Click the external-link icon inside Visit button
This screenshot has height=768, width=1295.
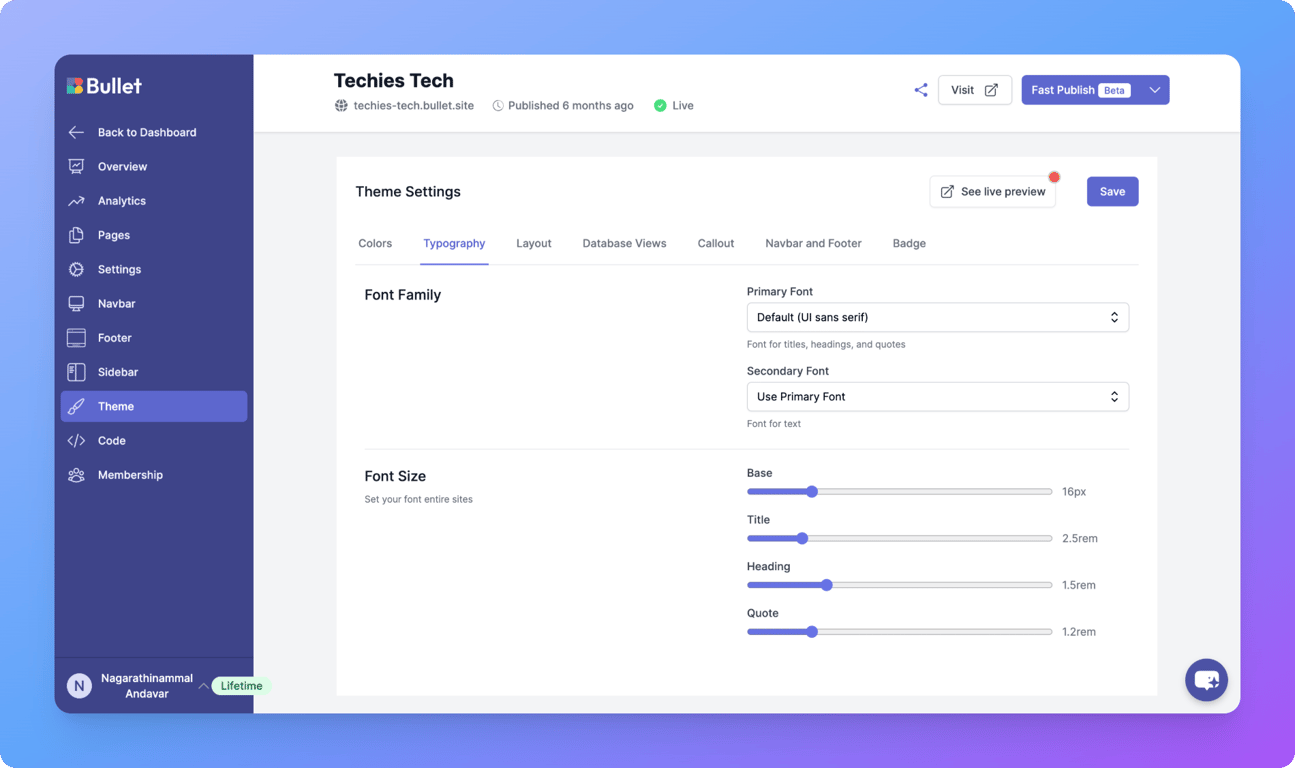coord(991,90)
